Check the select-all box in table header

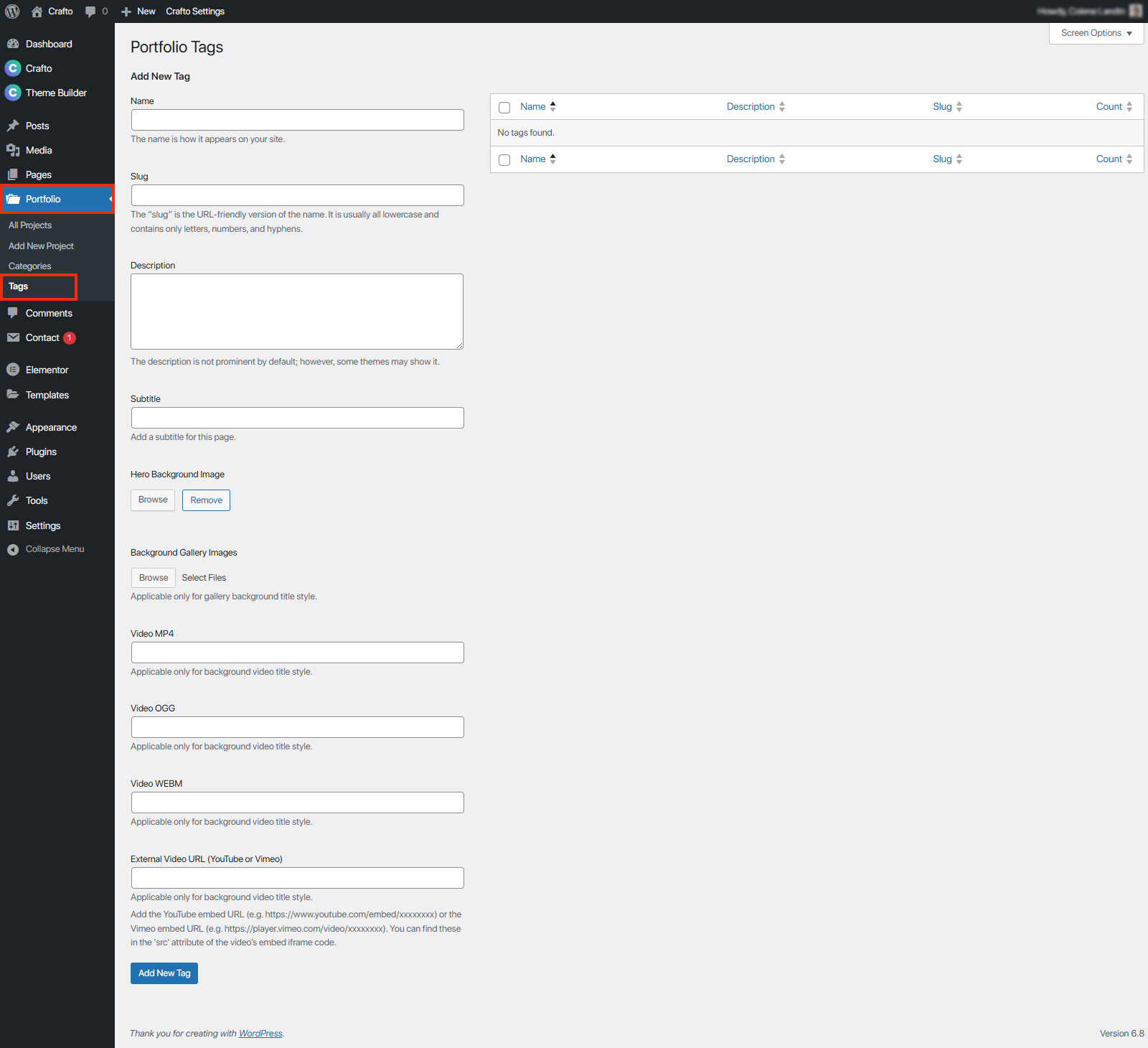504,108
